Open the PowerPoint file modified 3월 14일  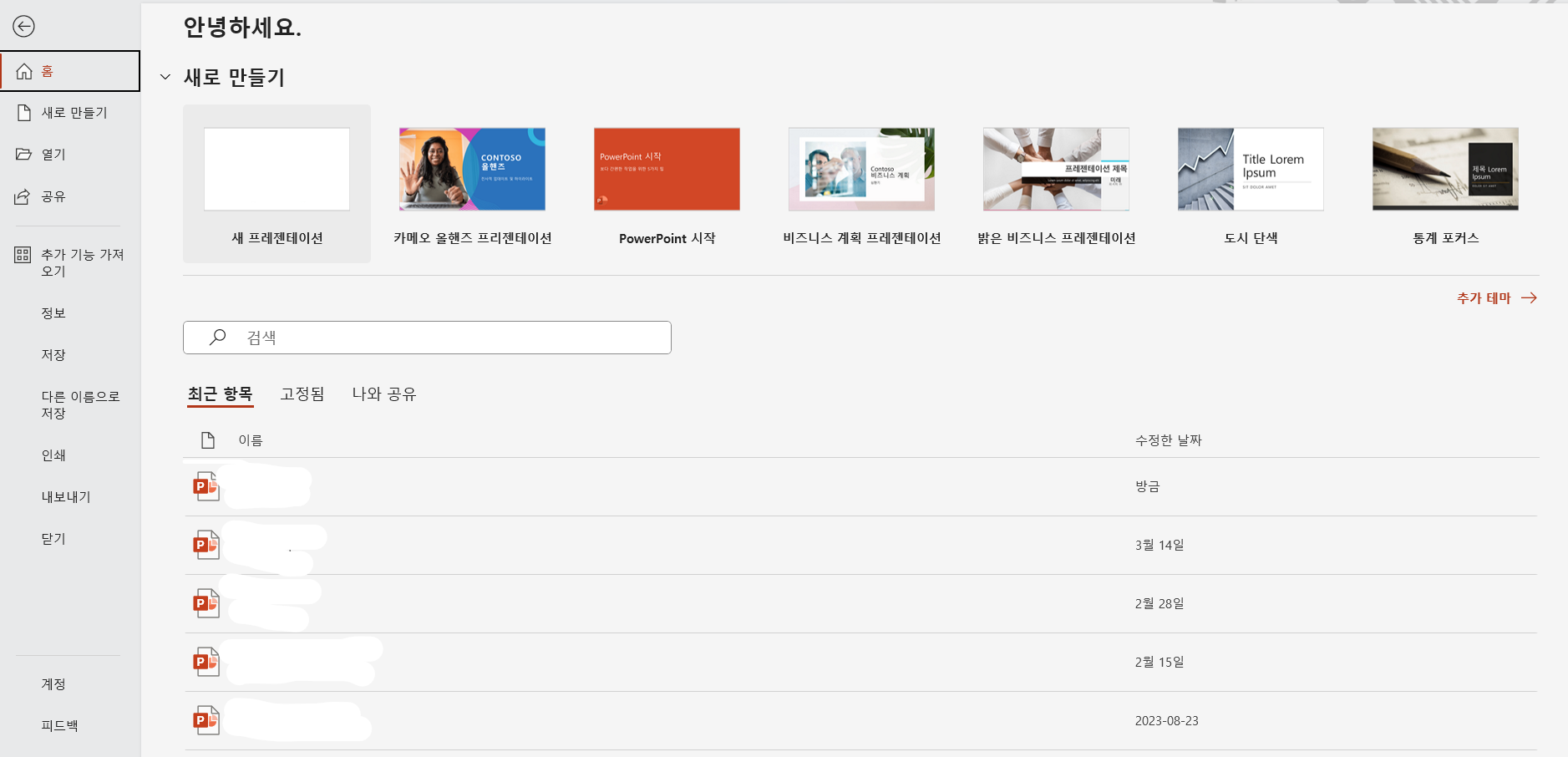pos(860,545)
